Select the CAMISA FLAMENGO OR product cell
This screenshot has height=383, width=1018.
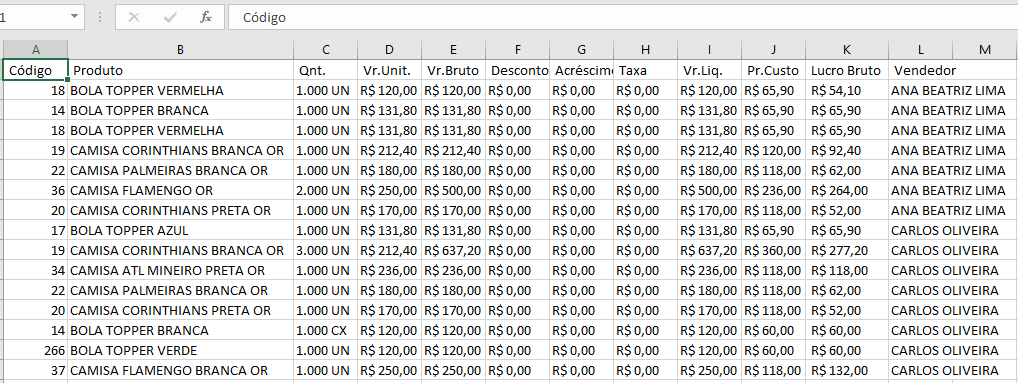[x=180, y=191]
